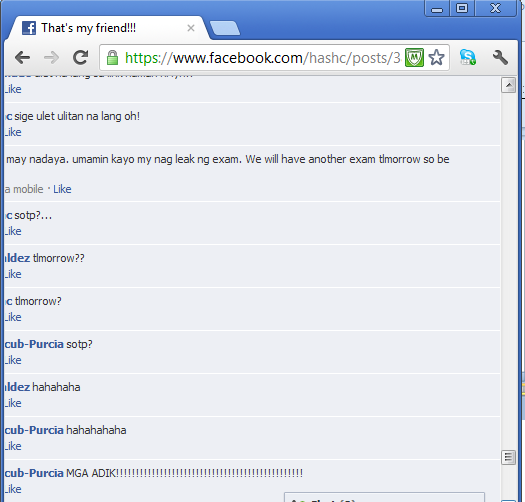The height and width of the screenshot is (502, 525).
Task: Click the Facebook favicon on the tab
Action: [29, 28]
